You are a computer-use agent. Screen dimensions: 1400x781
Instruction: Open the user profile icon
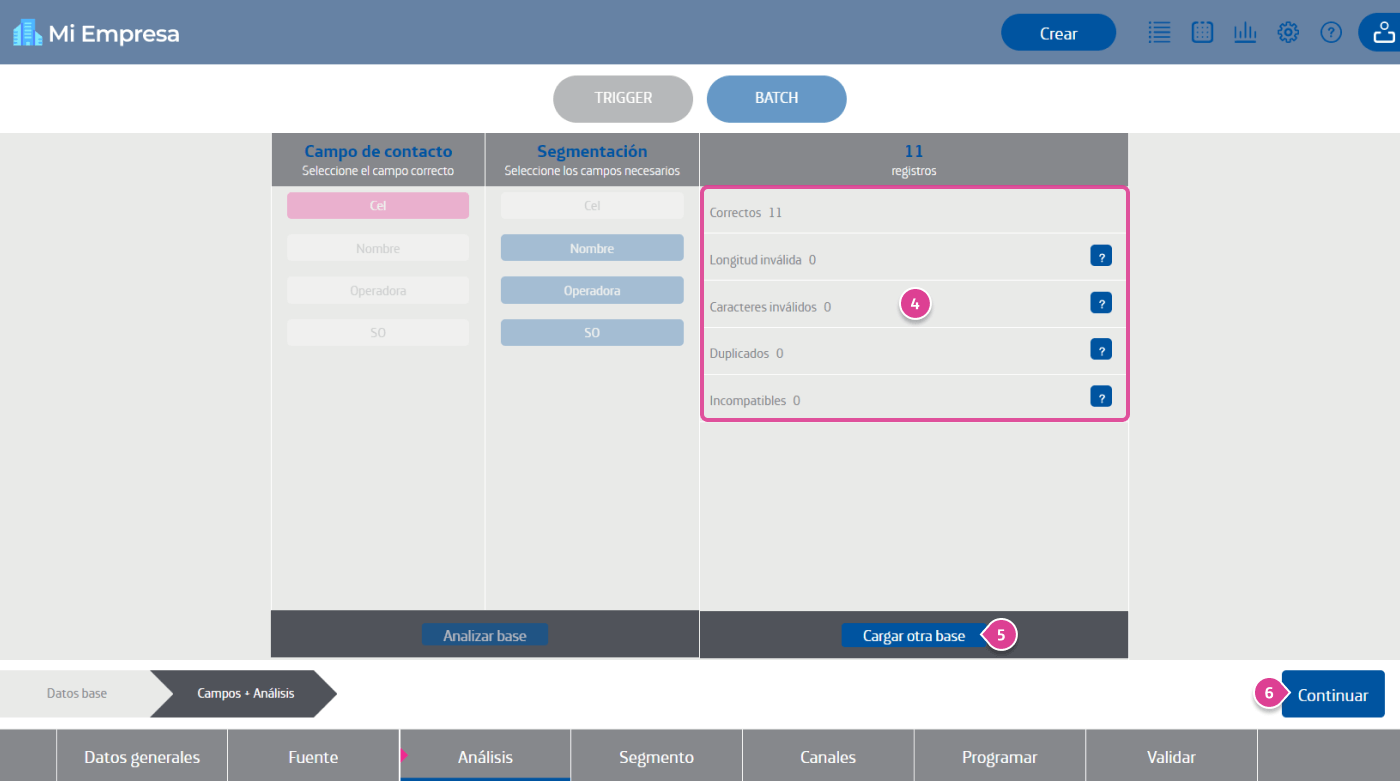[1383, 33]
